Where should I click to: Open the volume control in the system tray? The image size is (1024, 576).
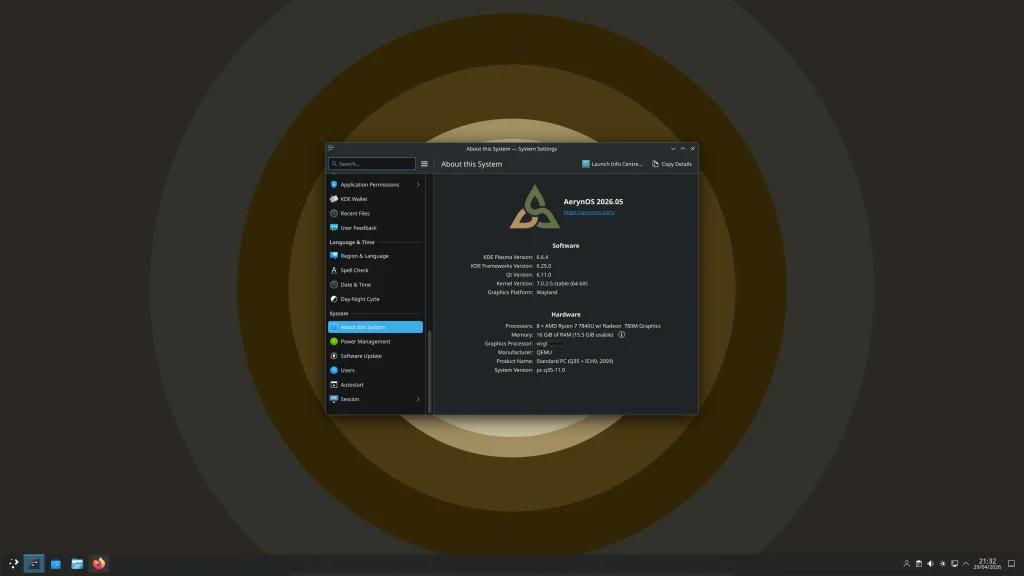[931, 563]
